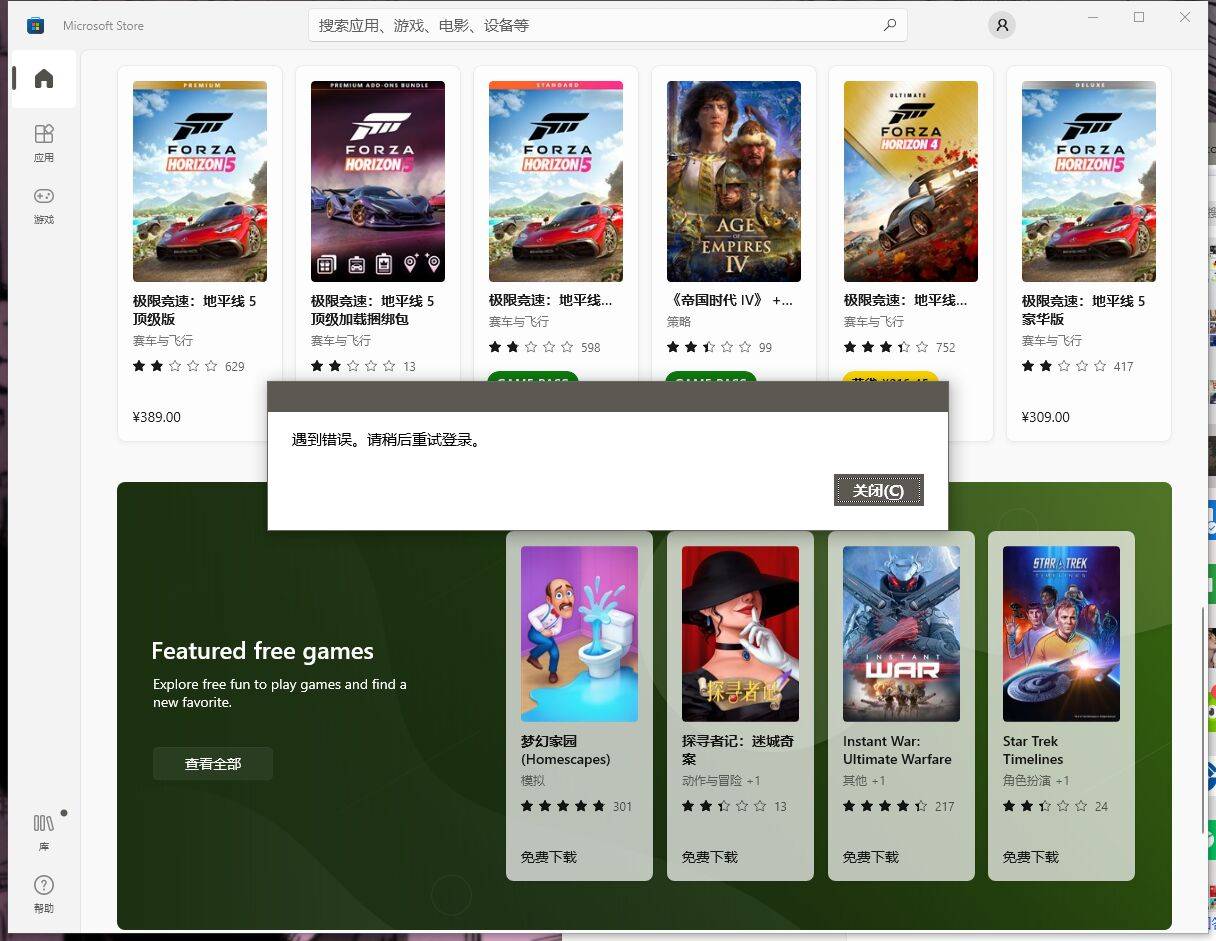This screenshot has width=1216, height=941.
Task: Click the search magnifier icon
Action: tap(889, 25)
